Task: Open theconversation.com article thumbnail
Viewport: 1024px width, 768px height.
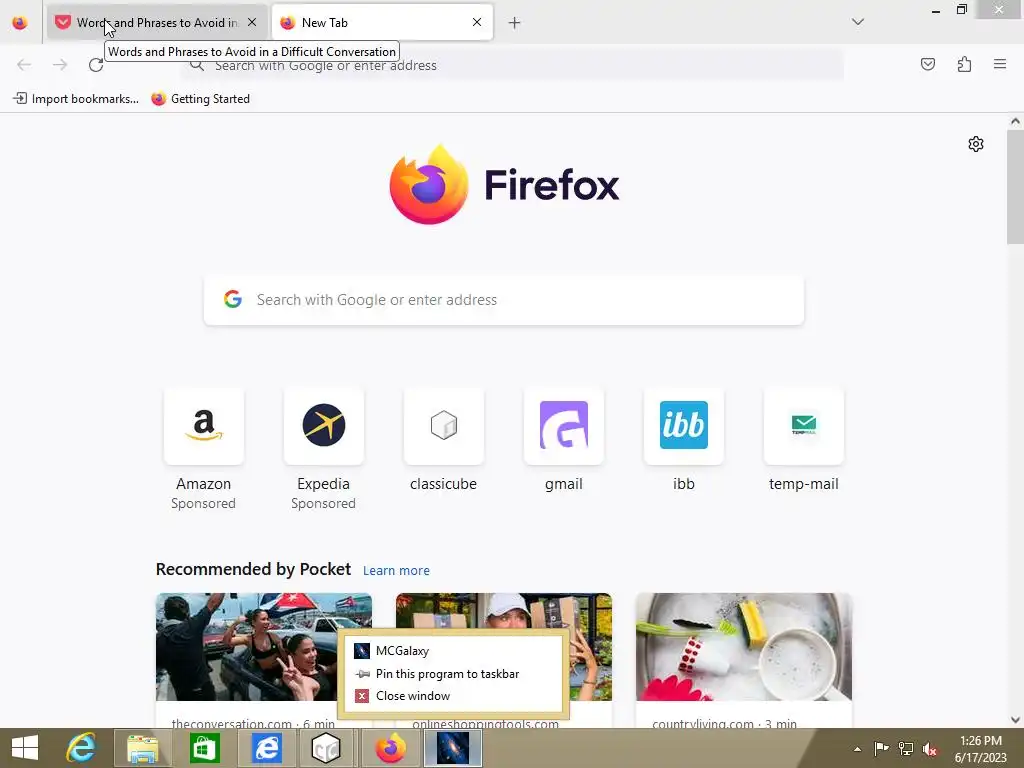Action: coord(264,647)
